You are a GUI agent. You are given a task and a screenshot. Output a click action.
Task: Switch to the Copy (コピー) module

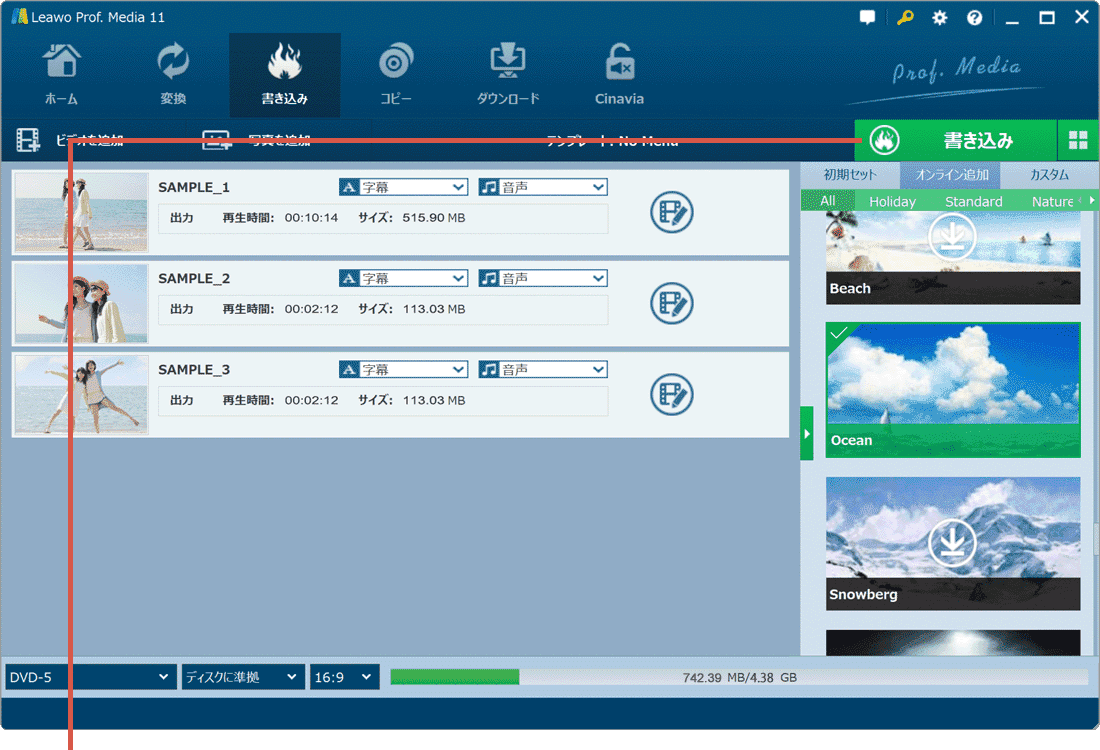pos(396,75)
